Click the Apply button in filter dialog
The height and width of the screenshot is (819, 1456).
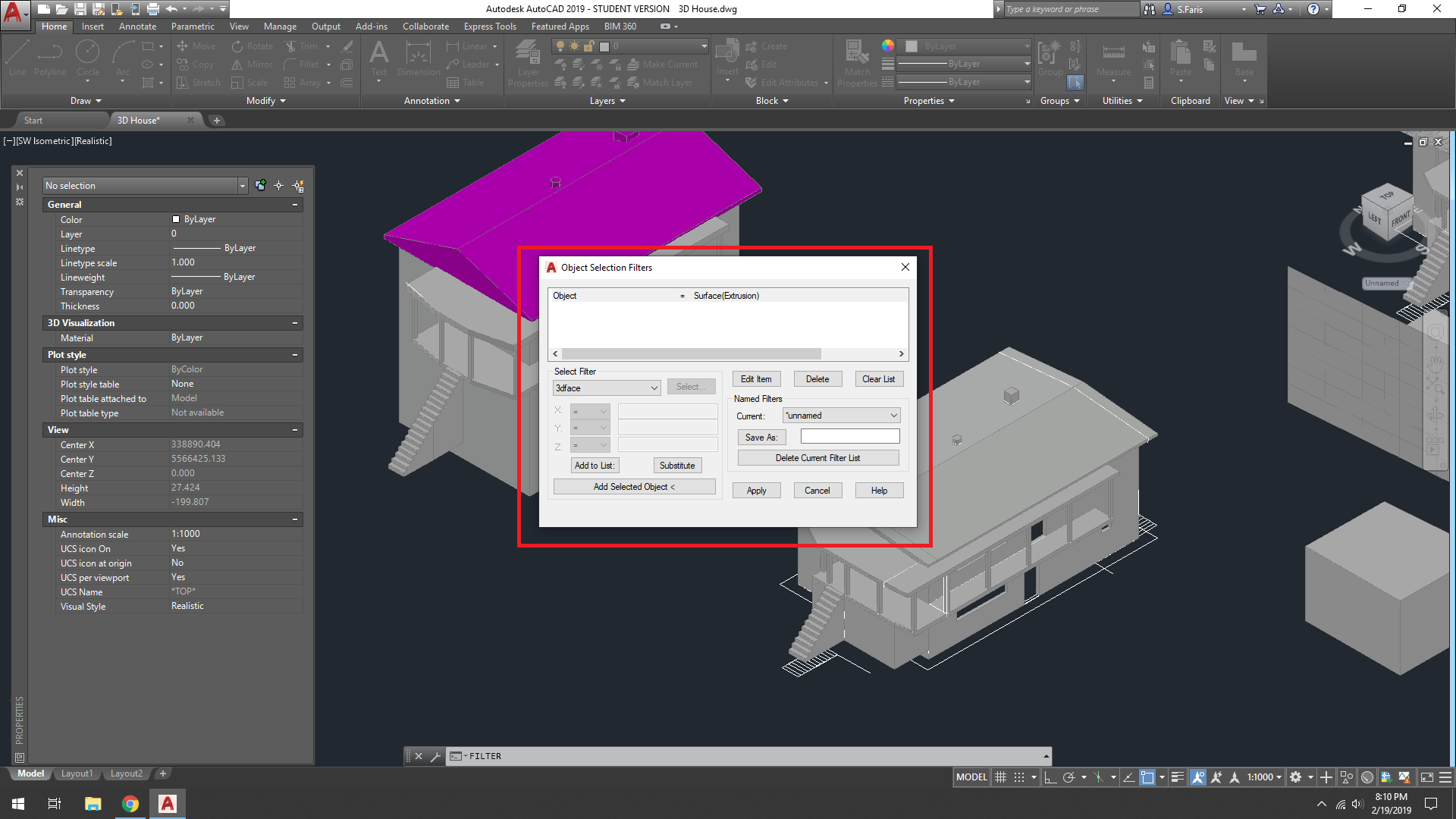click(756, 491)
